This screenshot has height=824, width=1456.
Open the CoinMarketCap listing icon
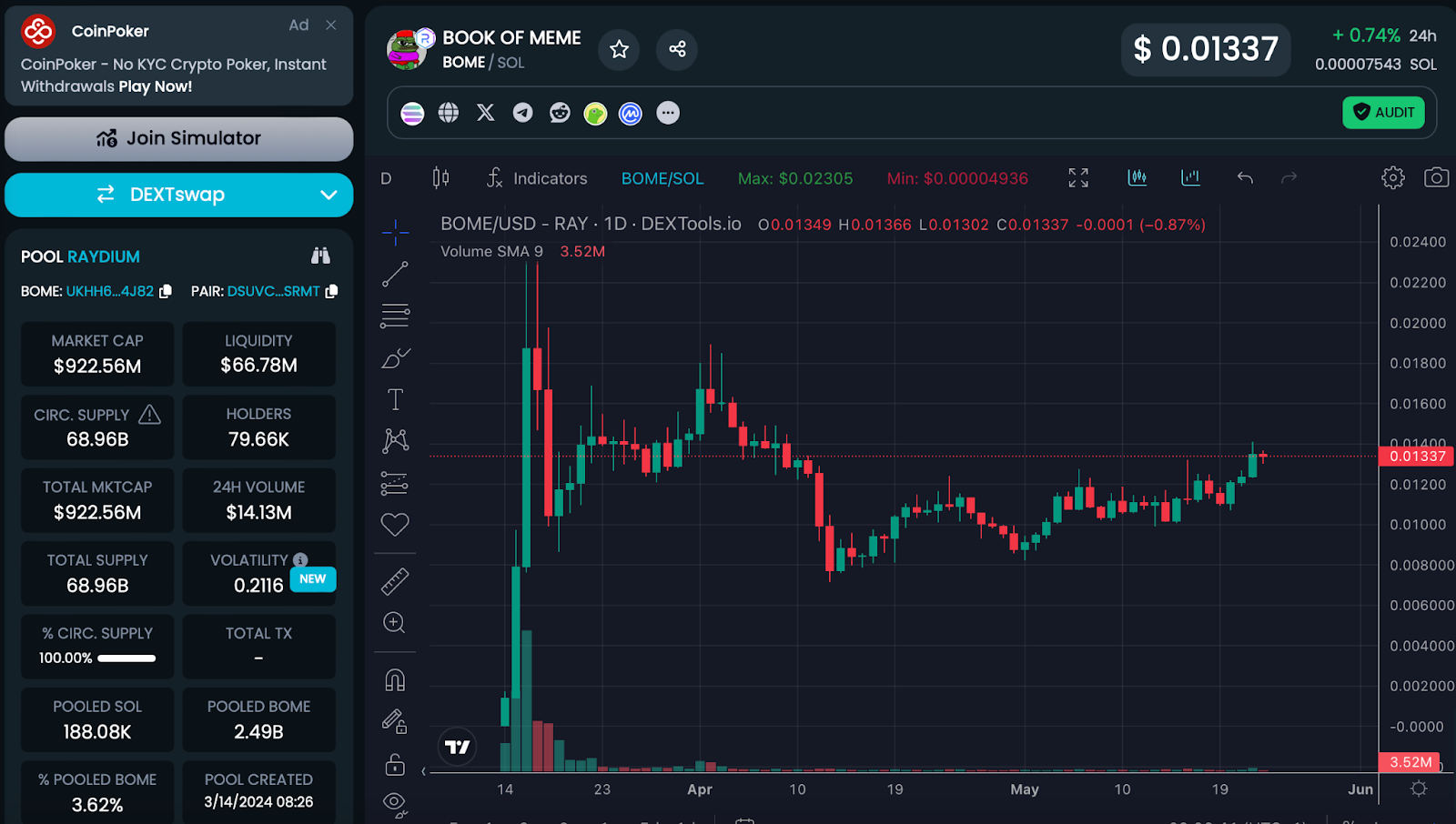pos(631,113)
